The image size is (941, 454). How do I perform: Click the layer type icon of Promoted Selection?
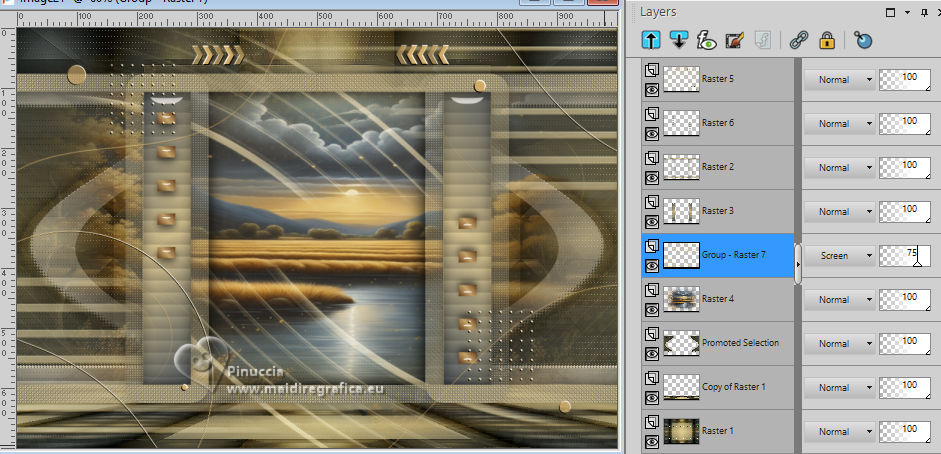tap(652, 335)
